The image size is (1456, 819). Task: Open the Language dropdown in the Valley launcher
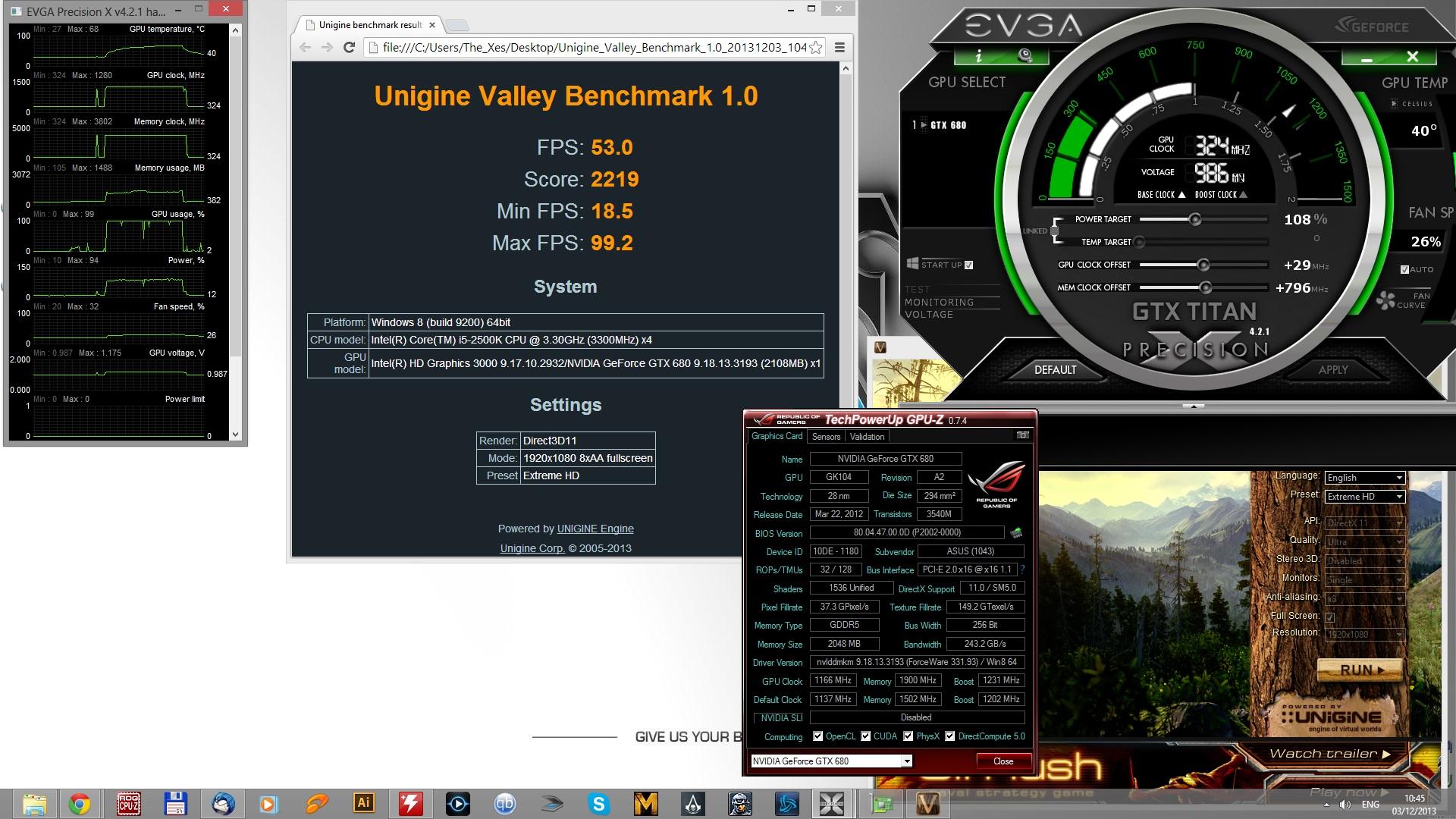click(x=1365, y=478)
